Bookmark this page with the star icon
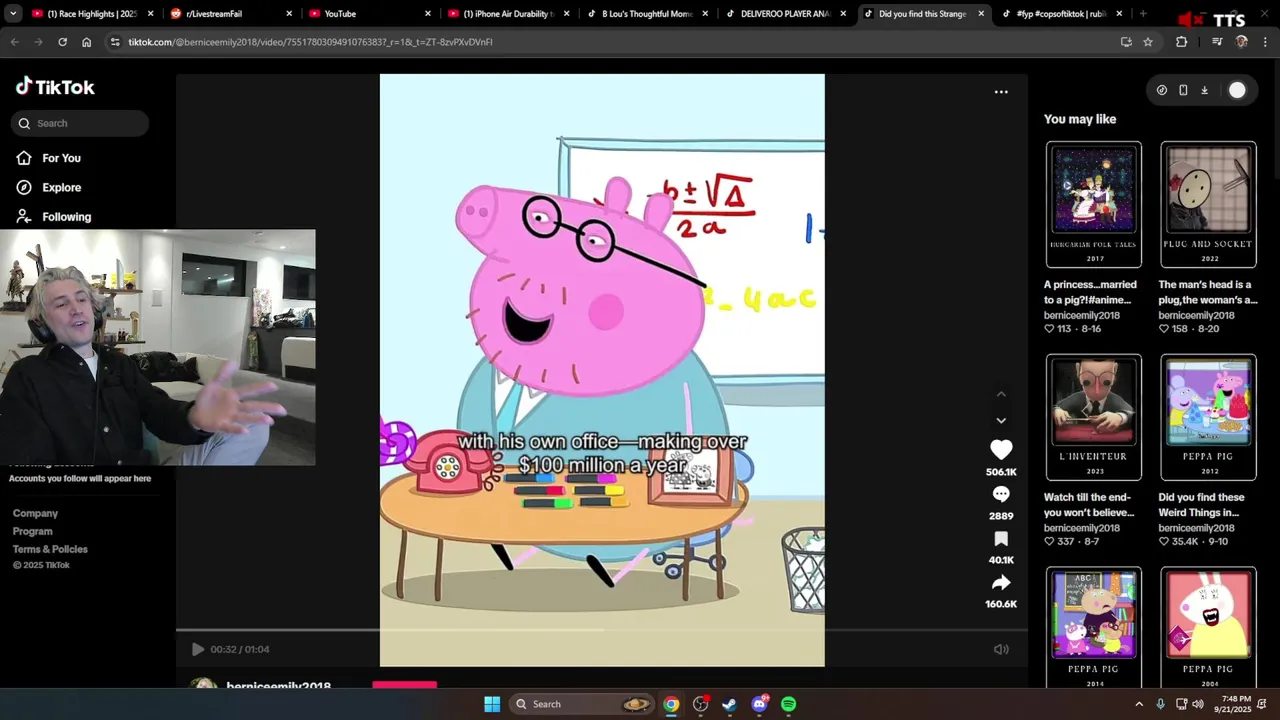This screenshot has width=1280, height=720. [1148, 42]
